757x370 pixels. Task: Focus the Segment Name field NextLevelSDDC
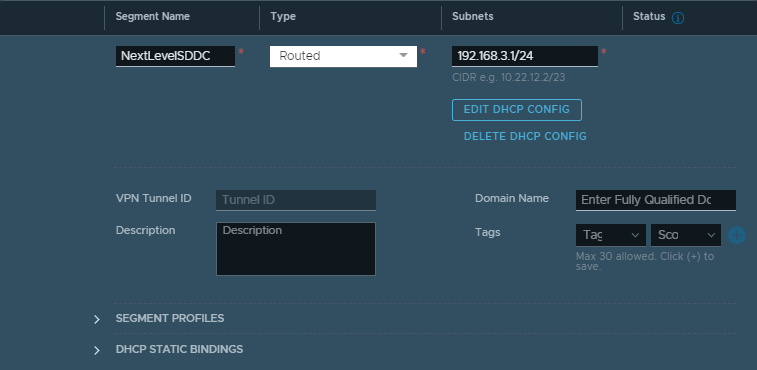coord(175,56)
